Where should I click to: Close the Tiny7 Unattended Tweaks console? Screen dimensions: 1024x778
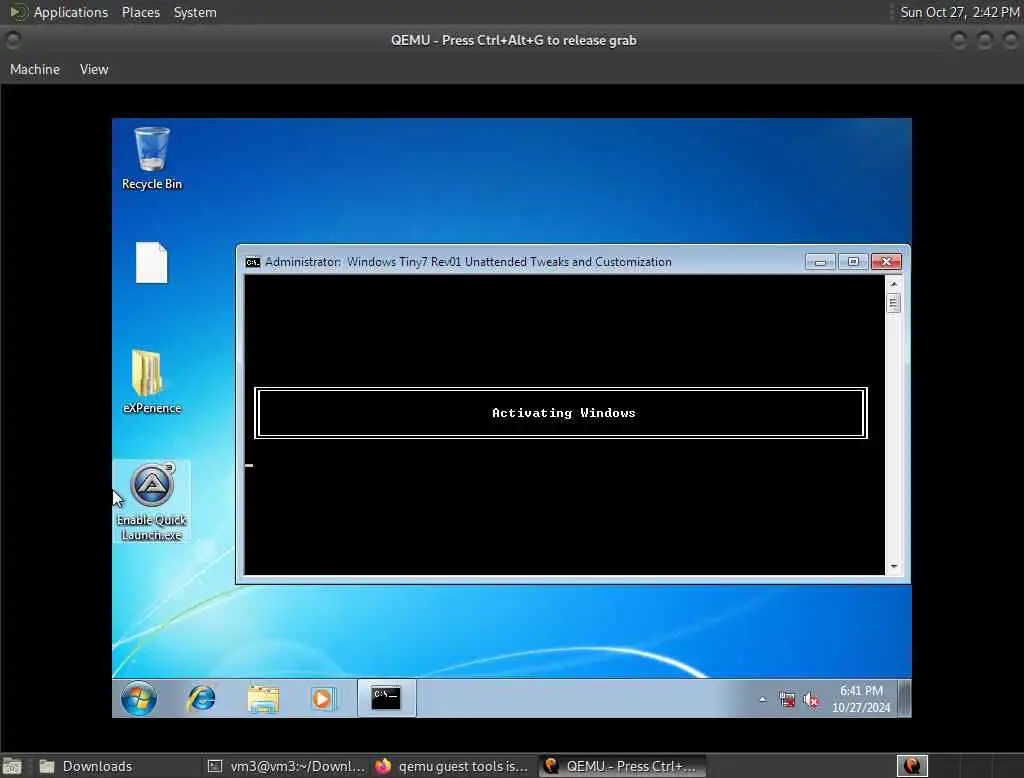886,262
